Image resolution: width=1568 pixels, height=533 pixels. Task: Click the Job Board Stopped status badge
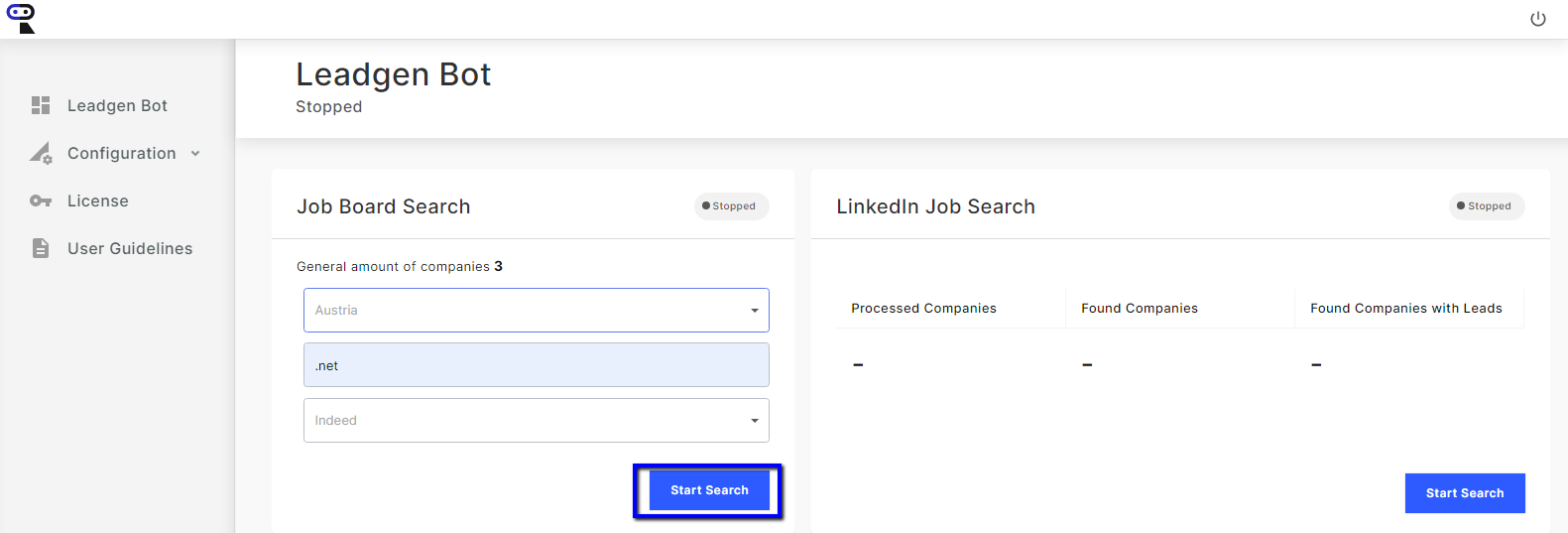pos(731,206)
